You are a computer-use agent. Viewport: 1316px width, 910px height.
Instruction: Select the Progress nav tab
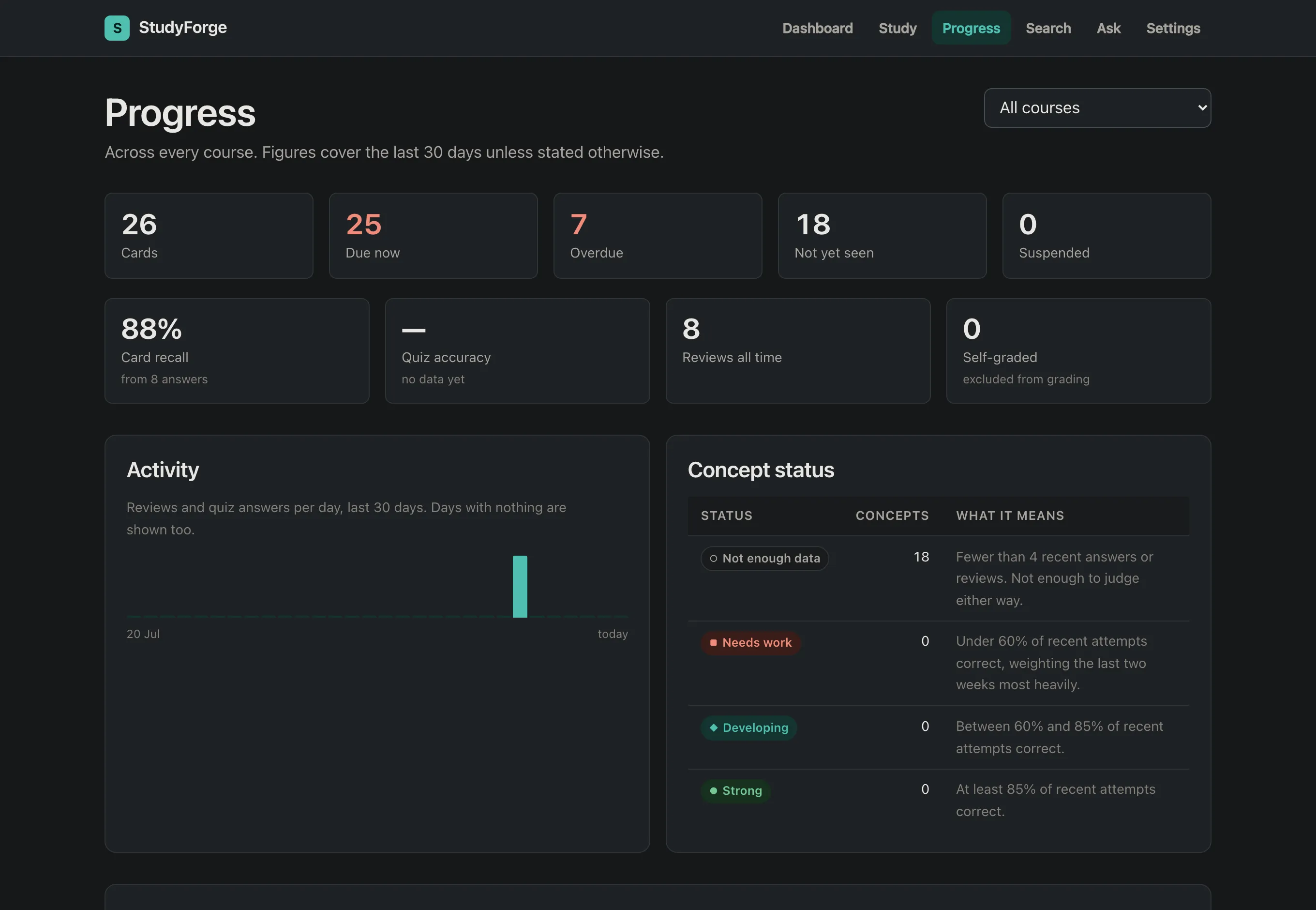tap(971, 28)
